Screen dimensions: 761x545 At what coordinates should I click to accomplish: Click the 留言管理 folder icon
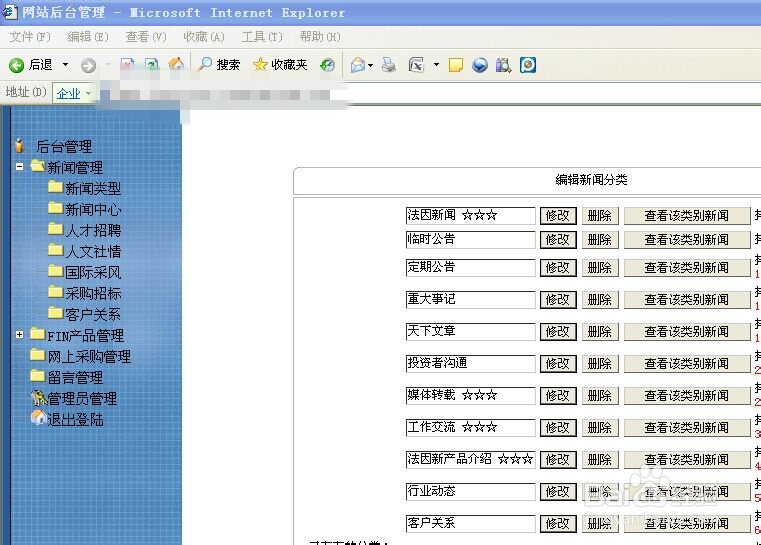(37, 376)
